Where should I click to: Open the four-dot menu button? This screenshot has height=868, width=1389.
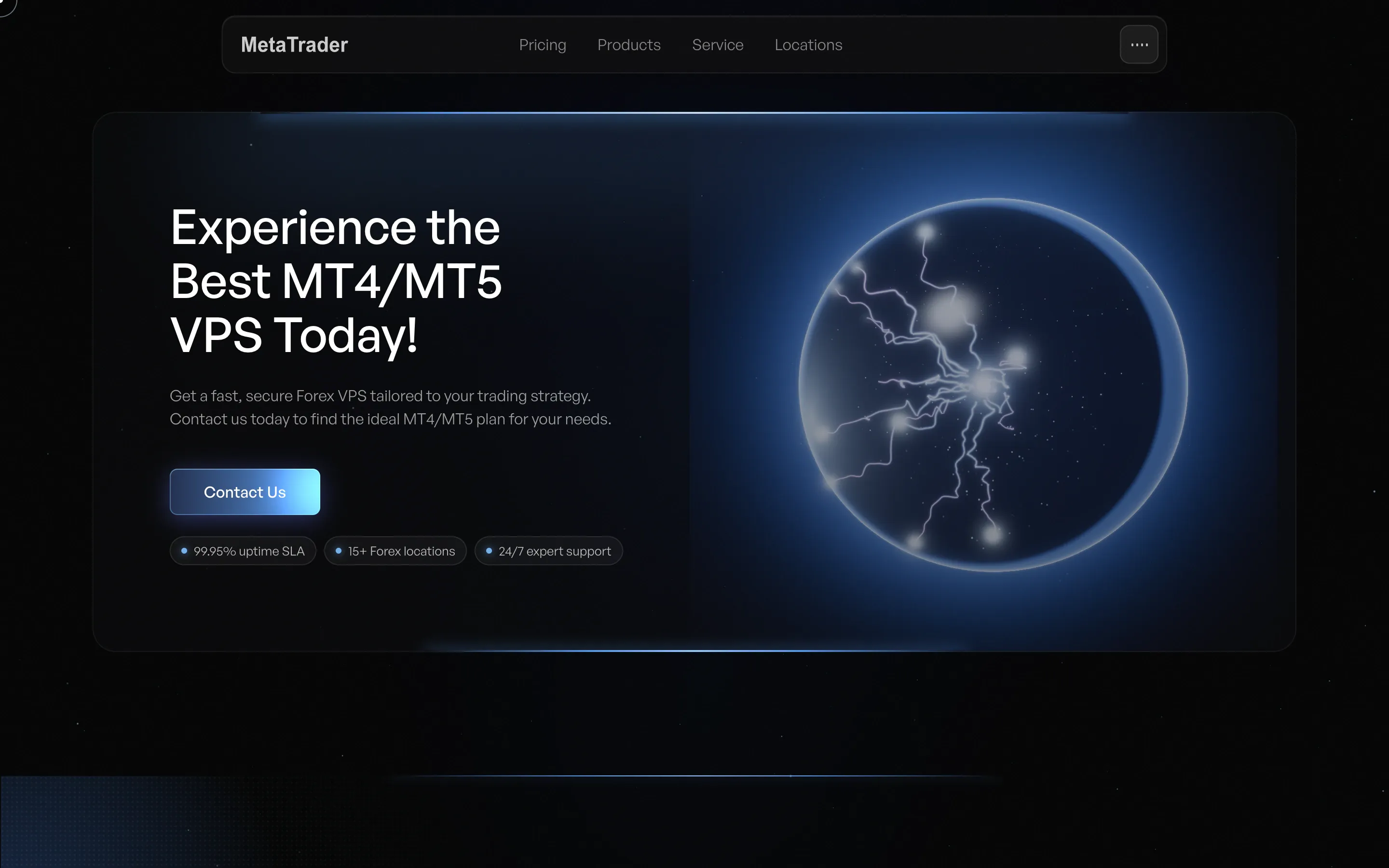1139,44
